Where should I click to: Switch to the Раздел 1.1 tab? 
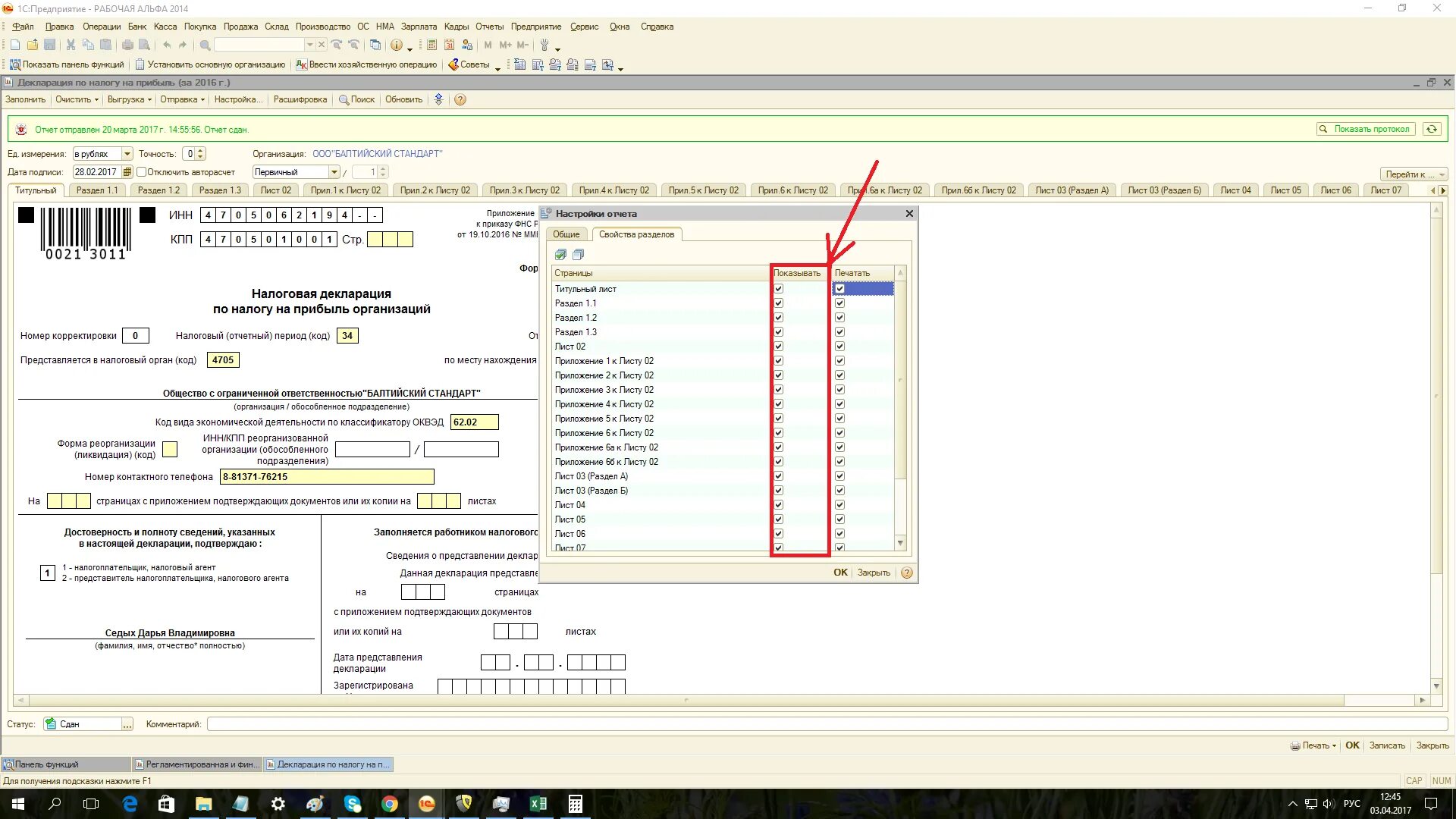point(97,190)
